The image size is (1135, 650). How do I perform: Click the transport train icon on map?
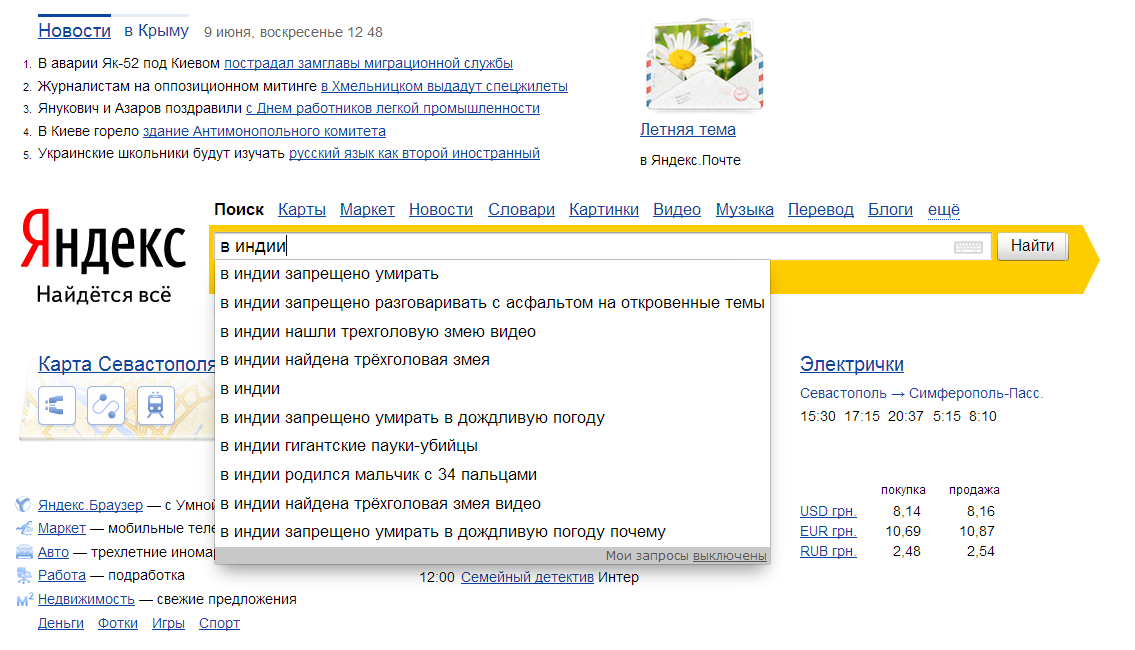point(155,405)
